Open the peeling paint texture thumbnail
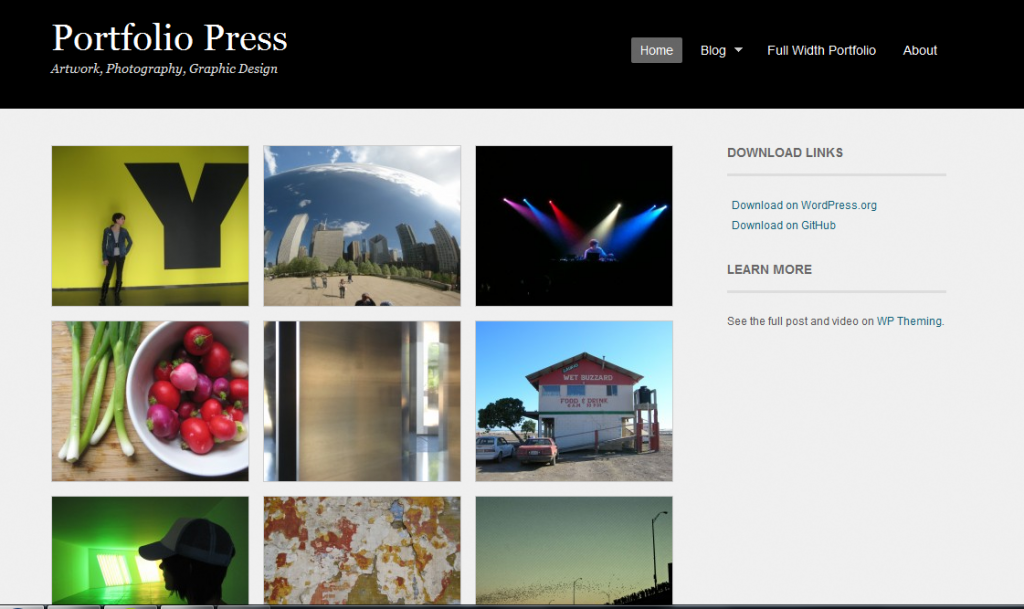Screen dimensions: 1024x609 point(362,550)
